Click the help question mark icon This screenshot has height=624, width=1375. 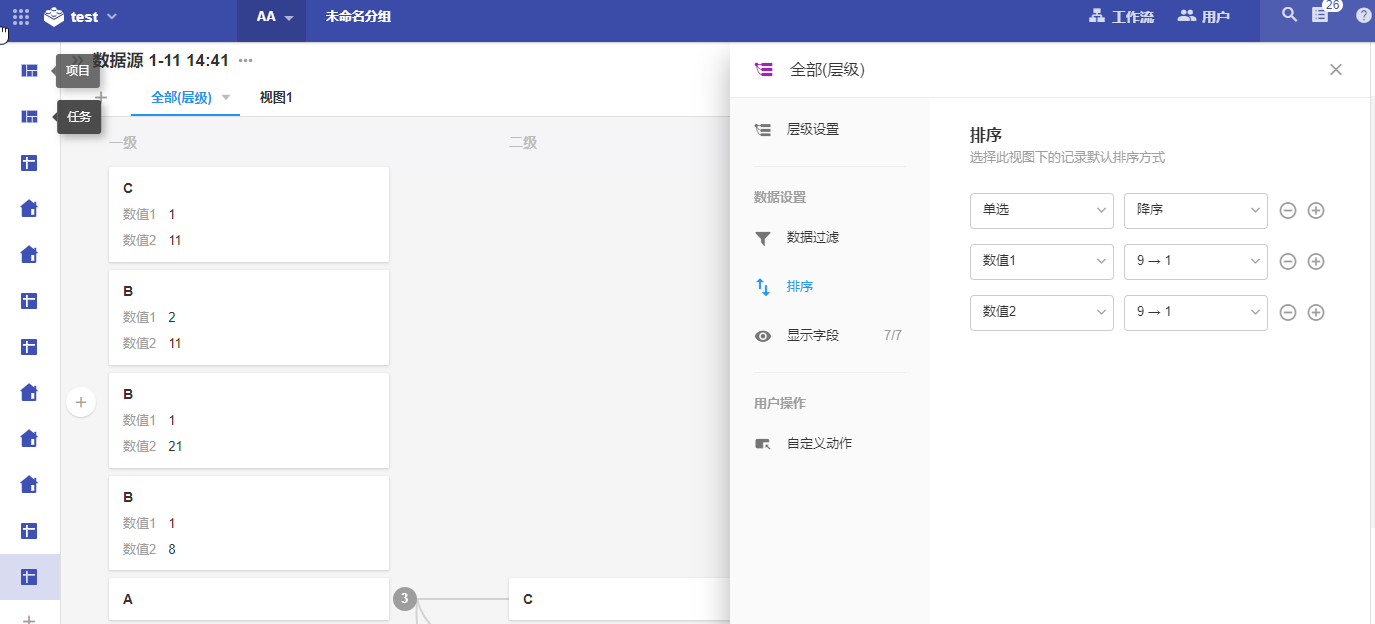(x=1363, y=16)
